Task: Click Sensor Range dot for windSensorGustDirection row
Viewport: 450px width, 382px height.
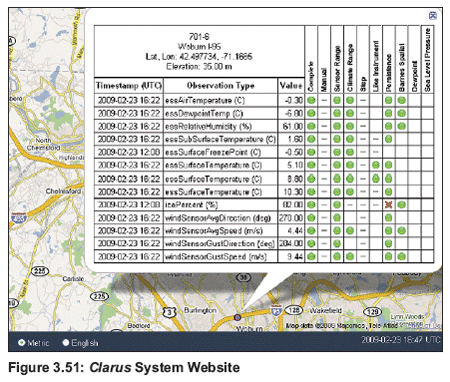Action: (x=337, y=243)
